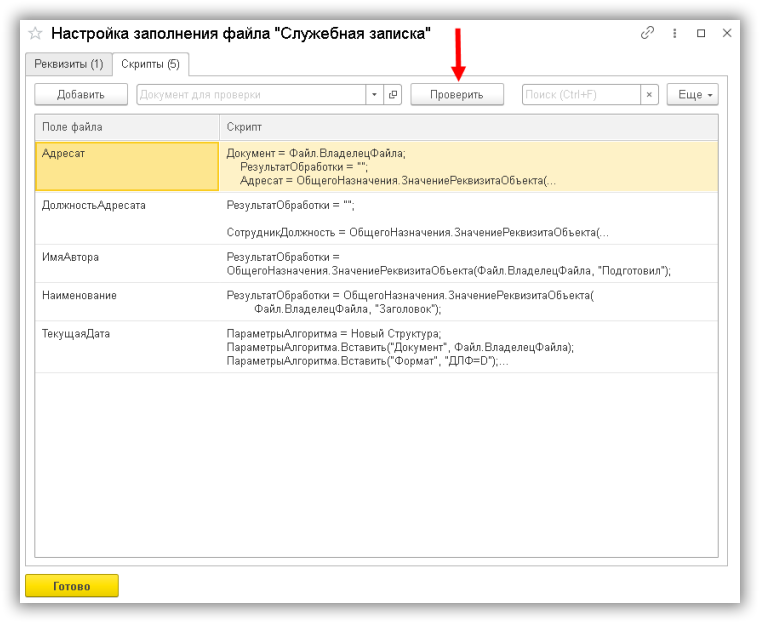Open the vertical three-dot options menu
The width and height of the screenshot is (760, 623).
675,33
